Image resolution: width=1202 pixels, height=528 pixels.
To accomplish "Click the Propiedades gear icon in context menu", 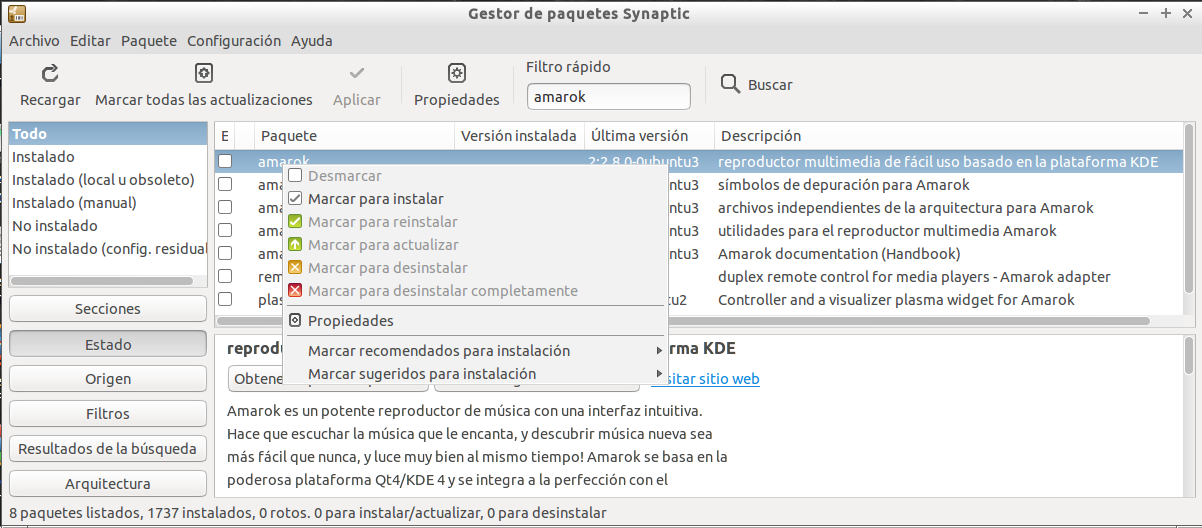I will tap(295, 321).
